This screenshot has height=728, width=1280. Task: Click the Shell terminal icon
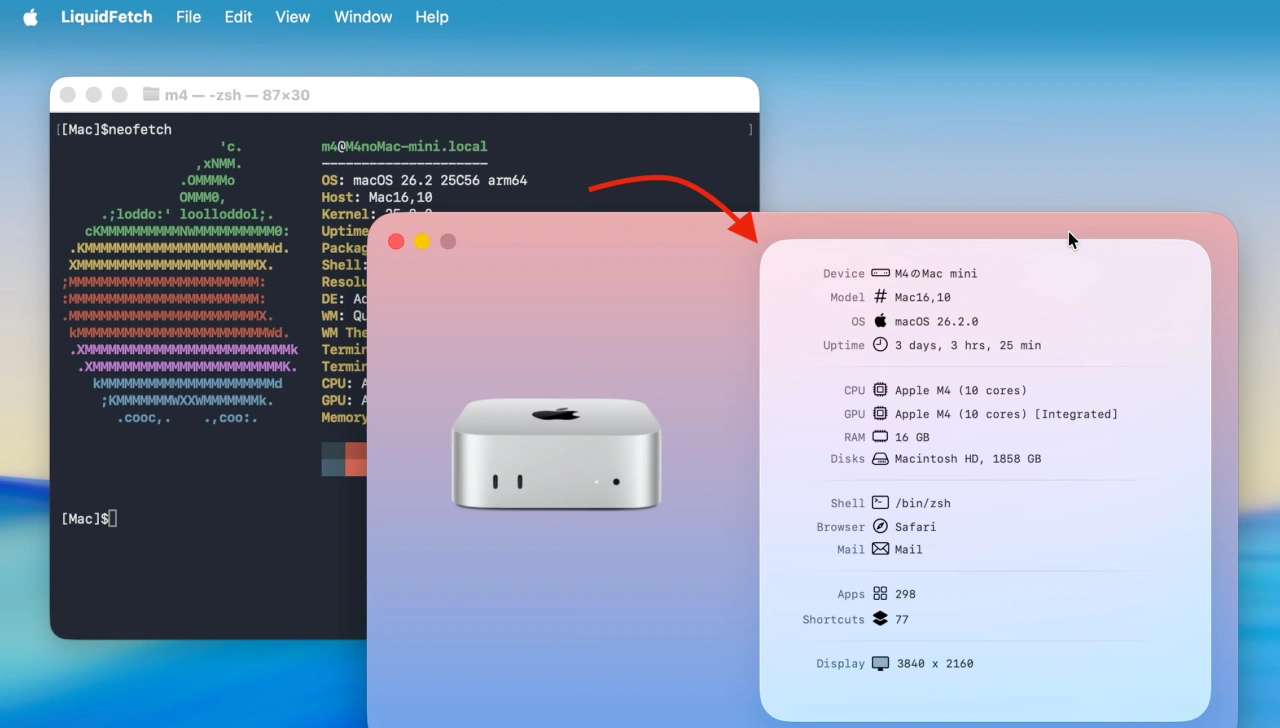(880, 503)
